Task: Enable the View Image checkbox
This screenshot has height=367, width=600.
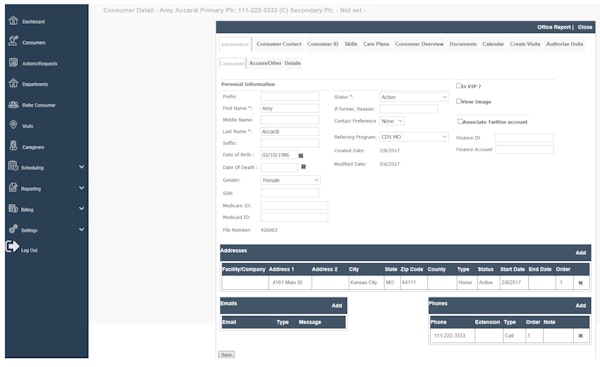Action: (x=458, y=101)
